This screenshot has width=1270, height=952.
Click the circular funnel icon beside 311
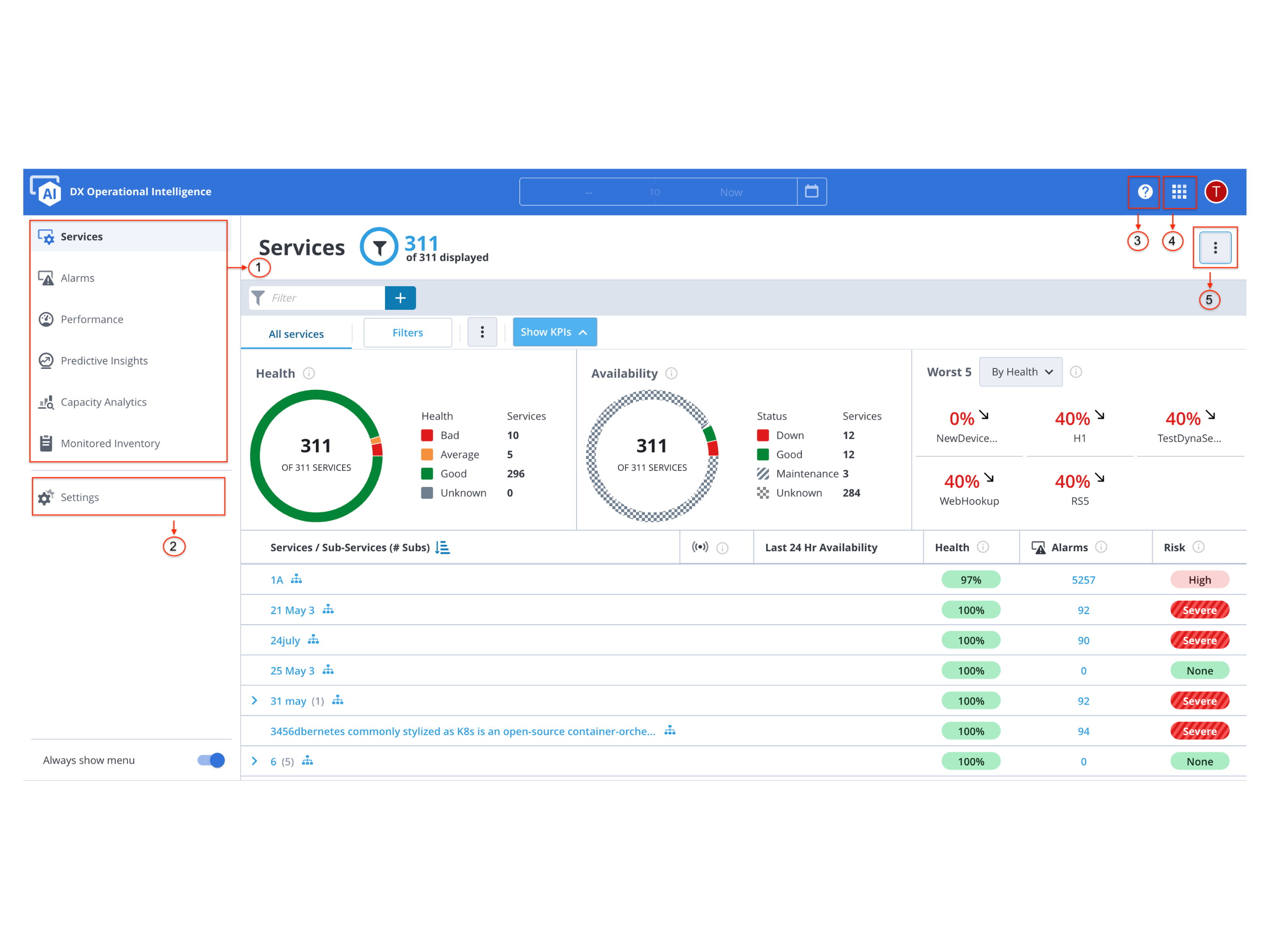[x=379, y=247]
